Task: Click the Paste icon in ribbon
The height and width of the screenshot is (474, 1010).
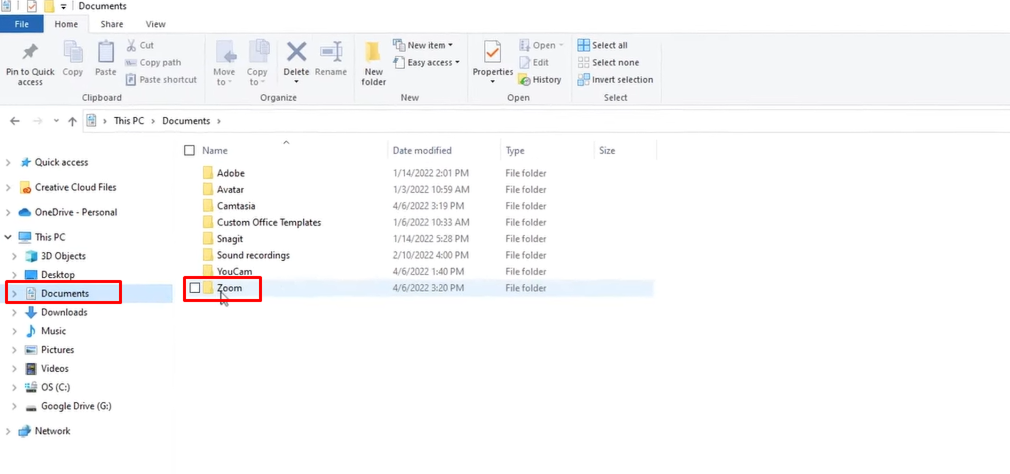Action: point(106,54)
